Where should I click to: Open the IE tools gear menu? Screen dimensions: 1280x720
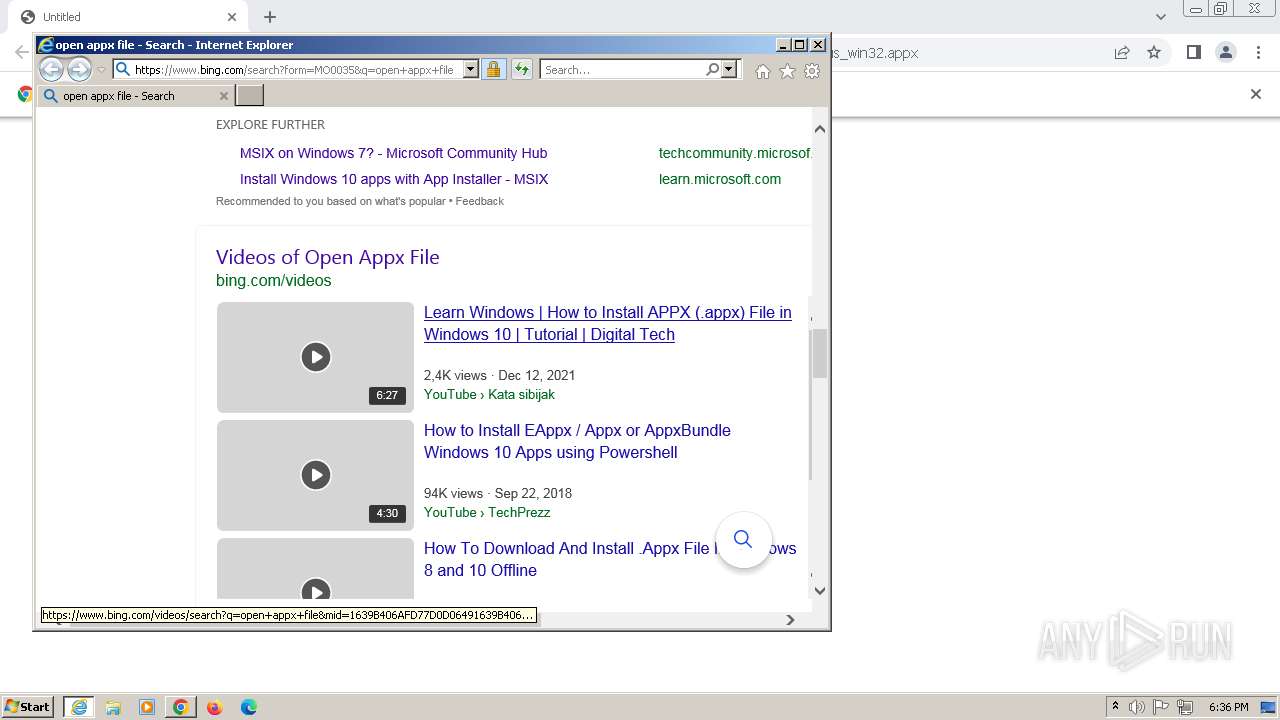click(x=812, y=71)
